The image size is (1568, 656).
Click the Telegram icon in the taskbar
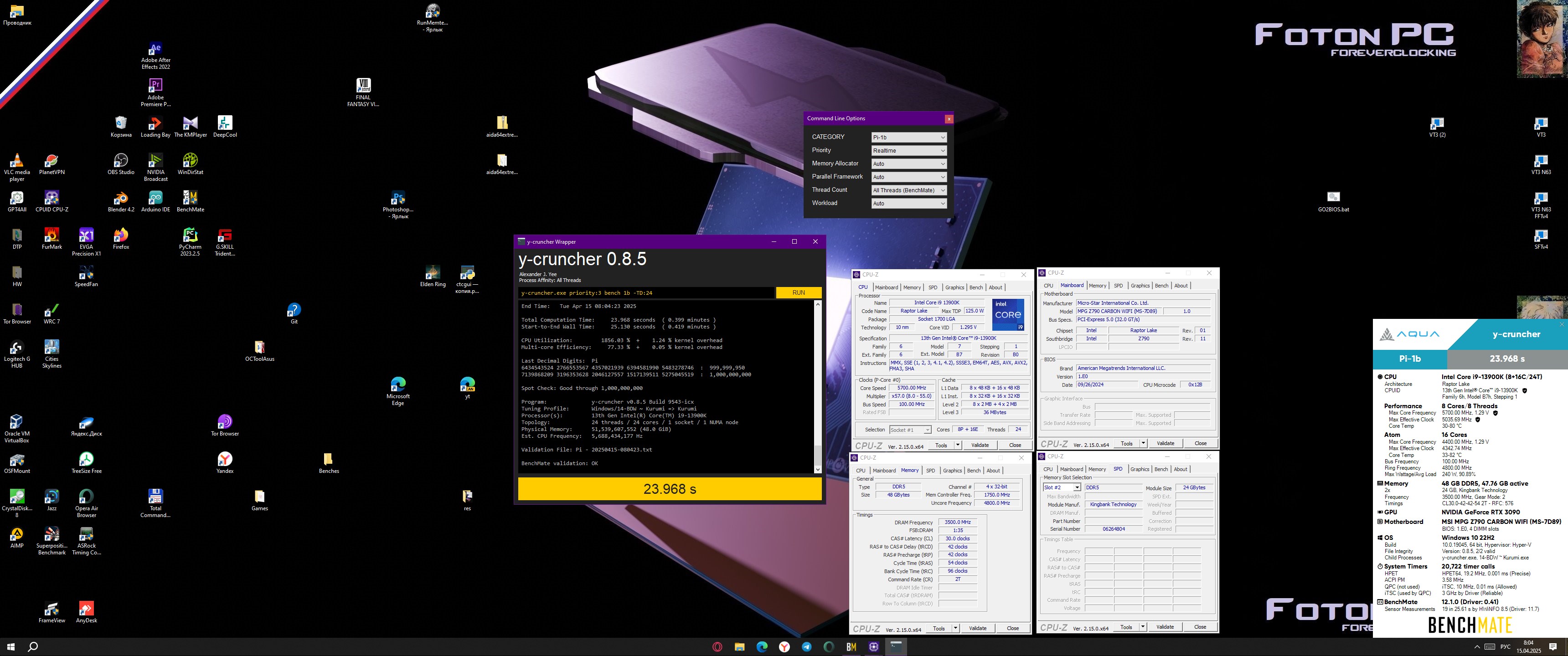pyautogui.click(x=806, y=646)
